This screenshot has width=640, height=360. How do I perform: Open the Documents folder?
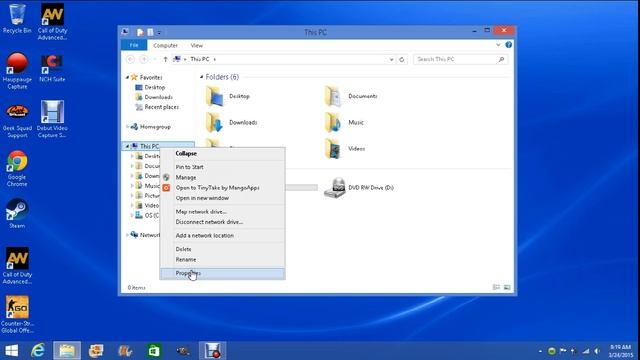(351, 96)
